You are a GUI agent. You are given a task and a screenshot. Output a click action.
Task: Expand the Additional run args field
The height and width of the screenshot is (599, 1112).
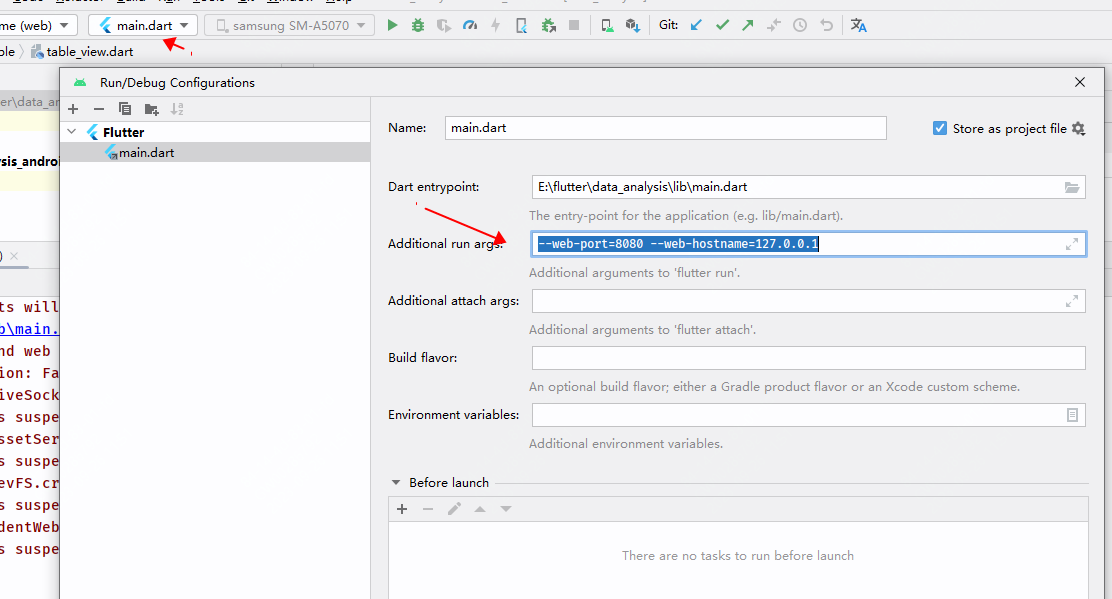pyautogui.click(x=1072, y=244)
